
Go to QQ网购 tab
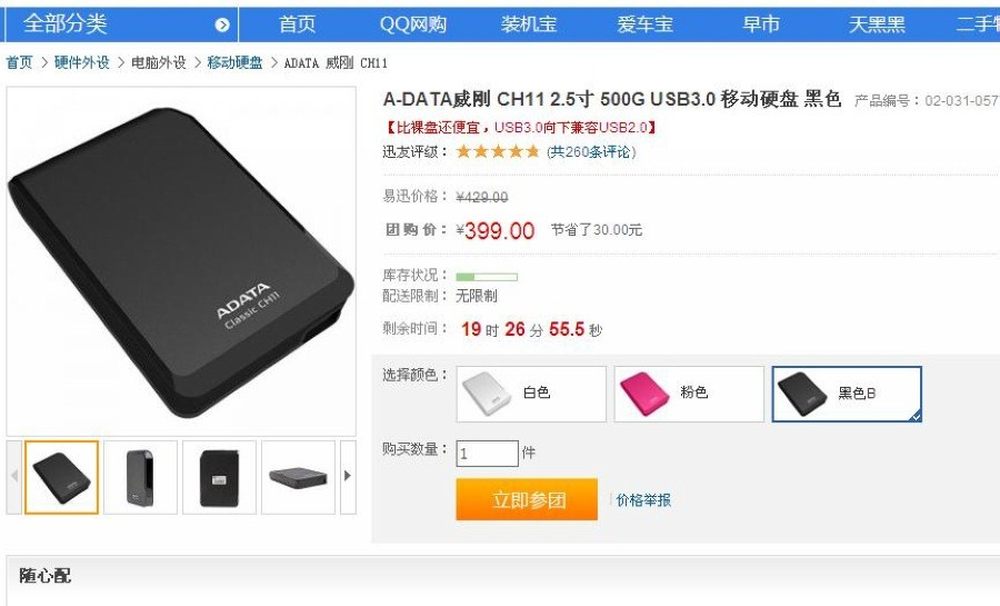pos(413,24)
